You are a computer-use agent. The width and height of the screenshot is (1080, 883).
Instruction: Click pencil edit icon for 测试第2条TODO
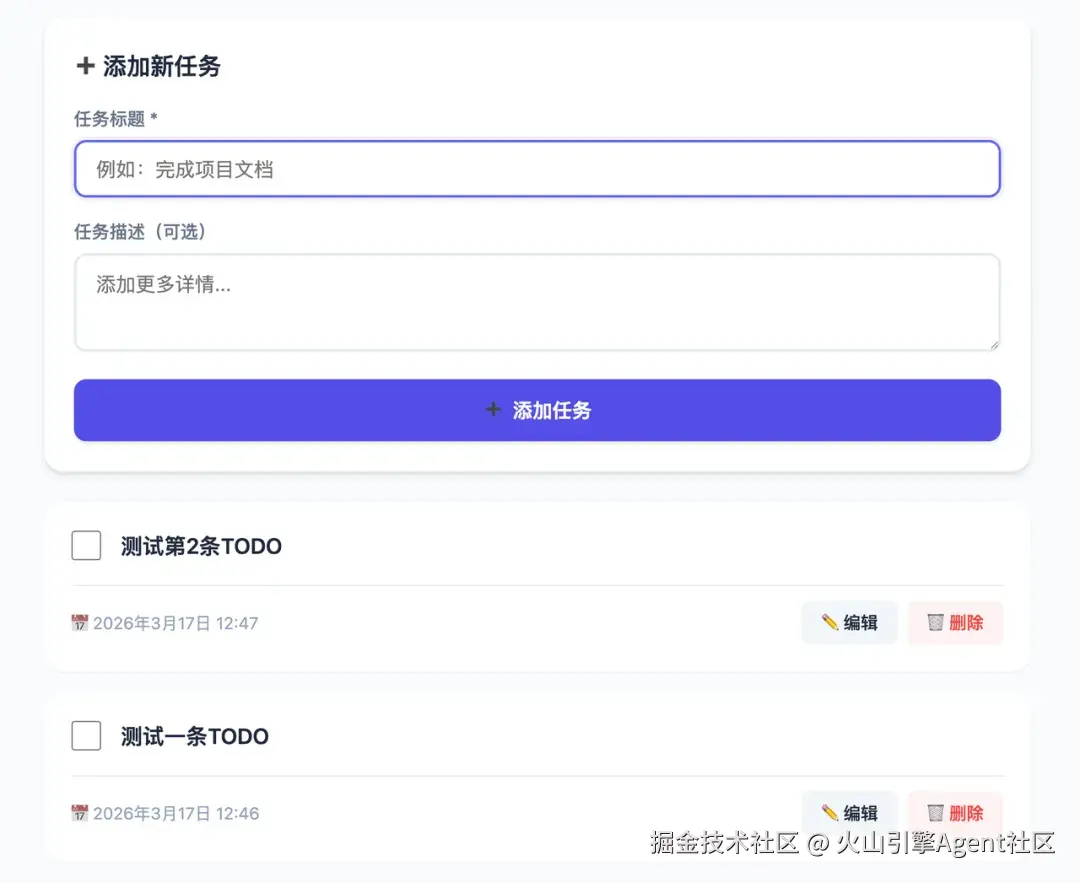pos(830,623)
